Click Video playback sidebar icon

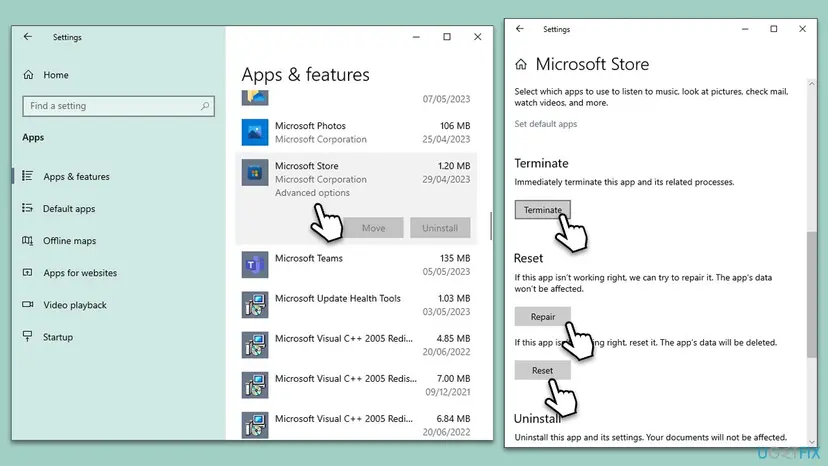click(x=27, y=304)
